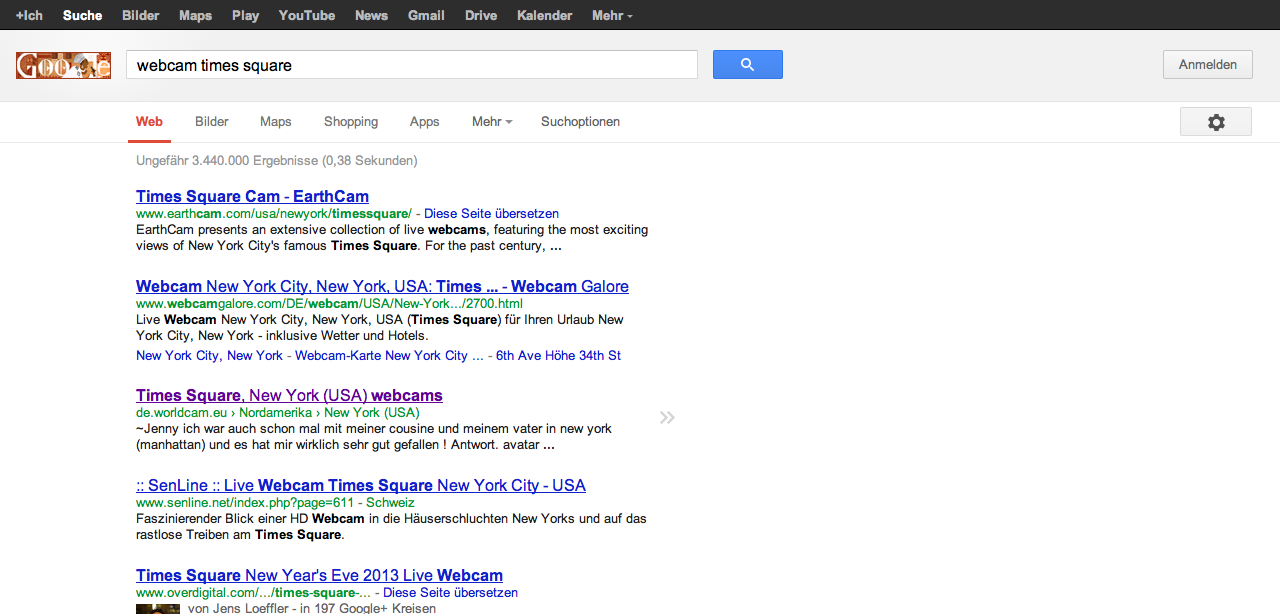
Task: Switch to the Bilder results tab
Action: tap(212, 122)
